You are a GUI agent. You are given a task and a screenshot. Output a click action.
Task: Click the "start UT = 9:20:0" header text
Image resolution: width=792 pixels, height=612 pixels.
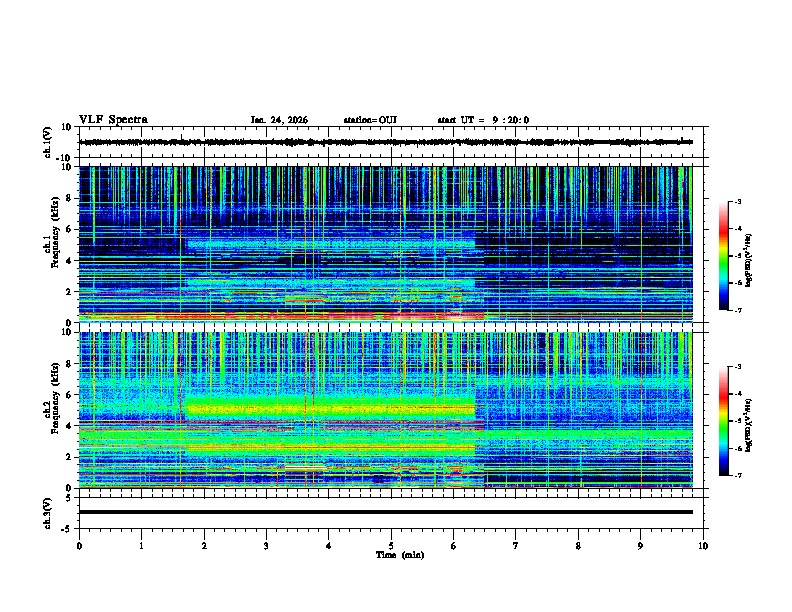click(483, 120)
